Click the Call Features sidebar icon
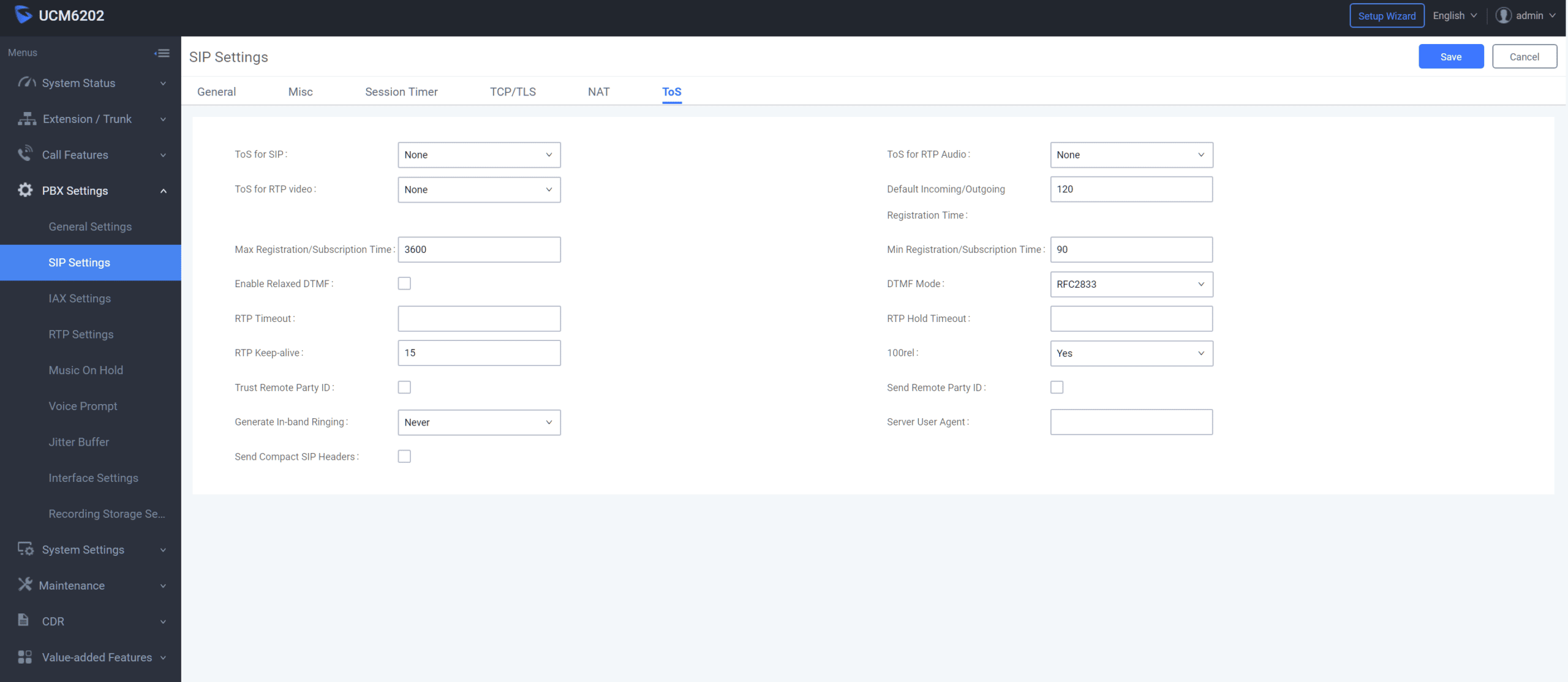The height and width of the screenshot is (682, 1568). pos(24,154)
